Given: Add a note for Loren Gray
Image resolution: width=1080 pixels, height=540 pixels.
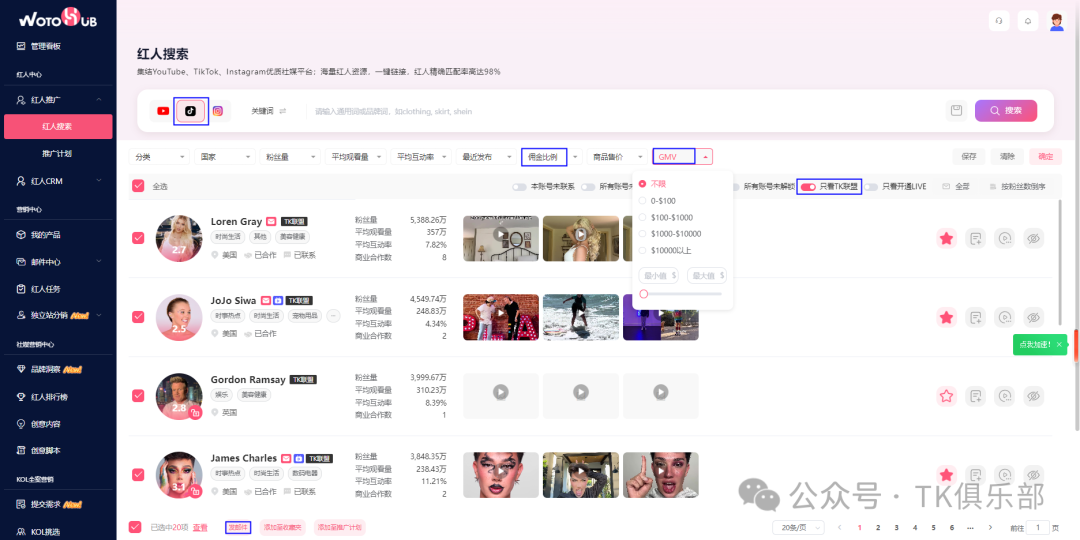Looking at the screenshot, I should tap(975, 238).
